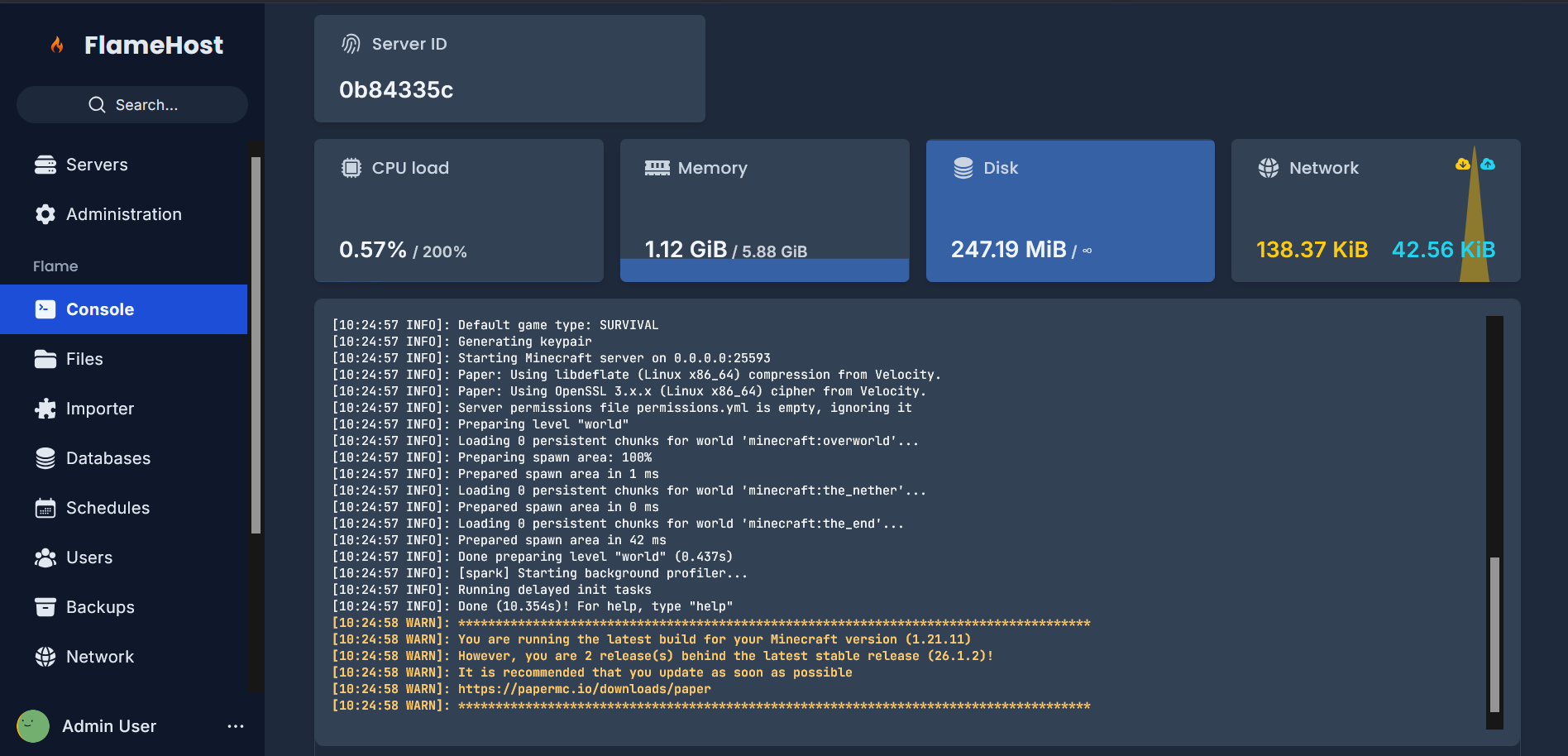This screenshot has height=756, width=1568.
Task: Select the Server ID value 0b84335c
Action: coord(396,89)
